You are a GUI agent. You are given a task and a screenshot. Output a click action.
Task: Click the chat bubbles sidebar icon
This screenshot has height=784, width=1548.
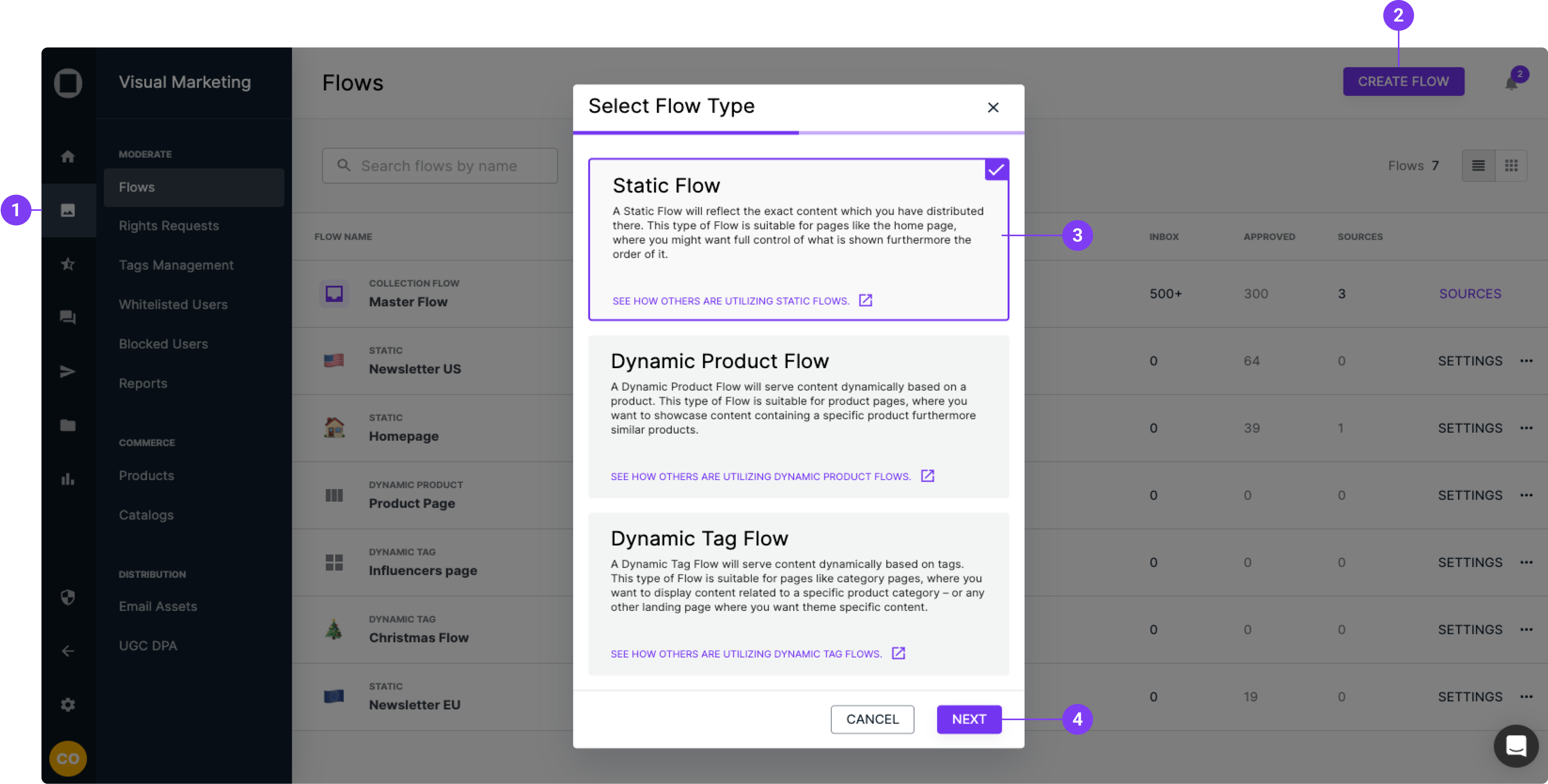(68, 317)
